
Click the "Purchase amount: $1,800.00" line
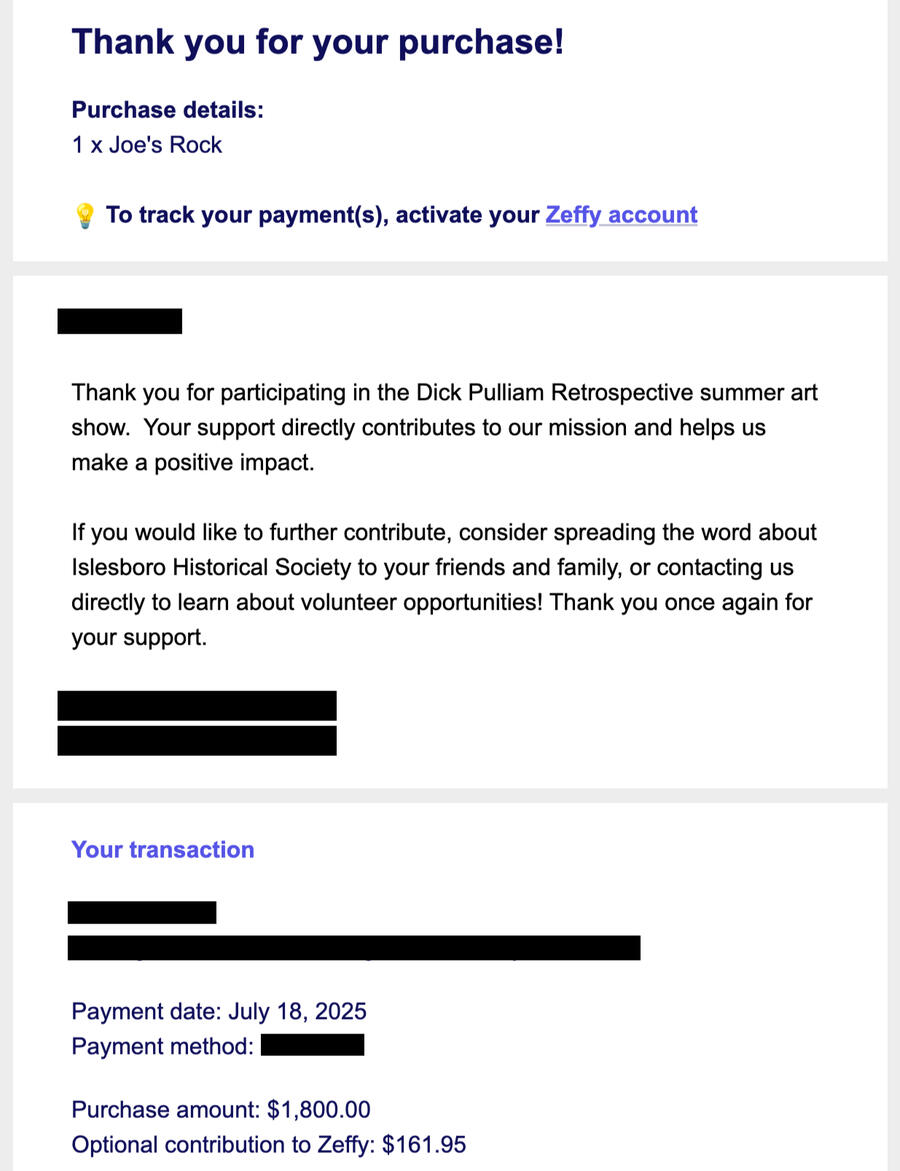(x=221, y=1109)
